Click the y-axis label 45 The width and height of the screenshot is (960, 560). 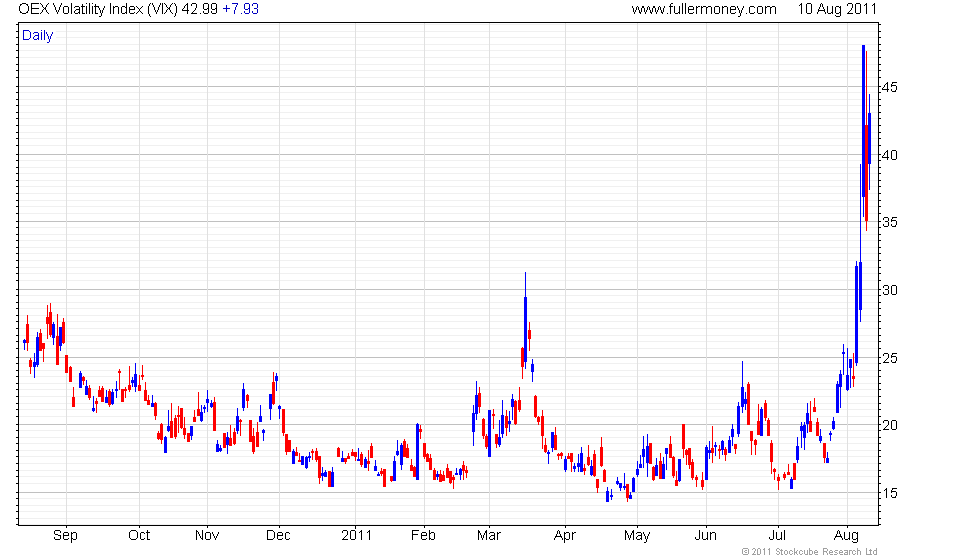click(x=890, y=88)
